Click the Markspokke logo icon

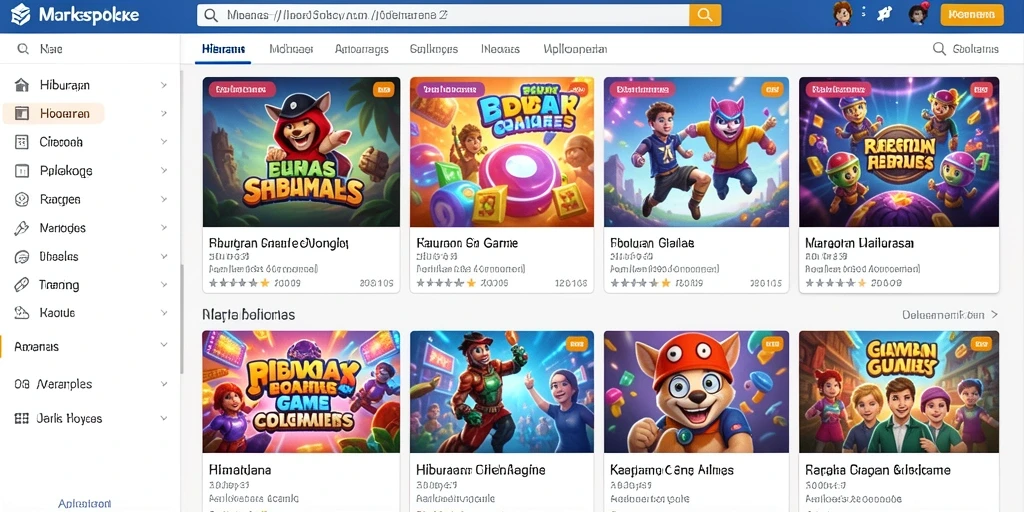(20, 14)
